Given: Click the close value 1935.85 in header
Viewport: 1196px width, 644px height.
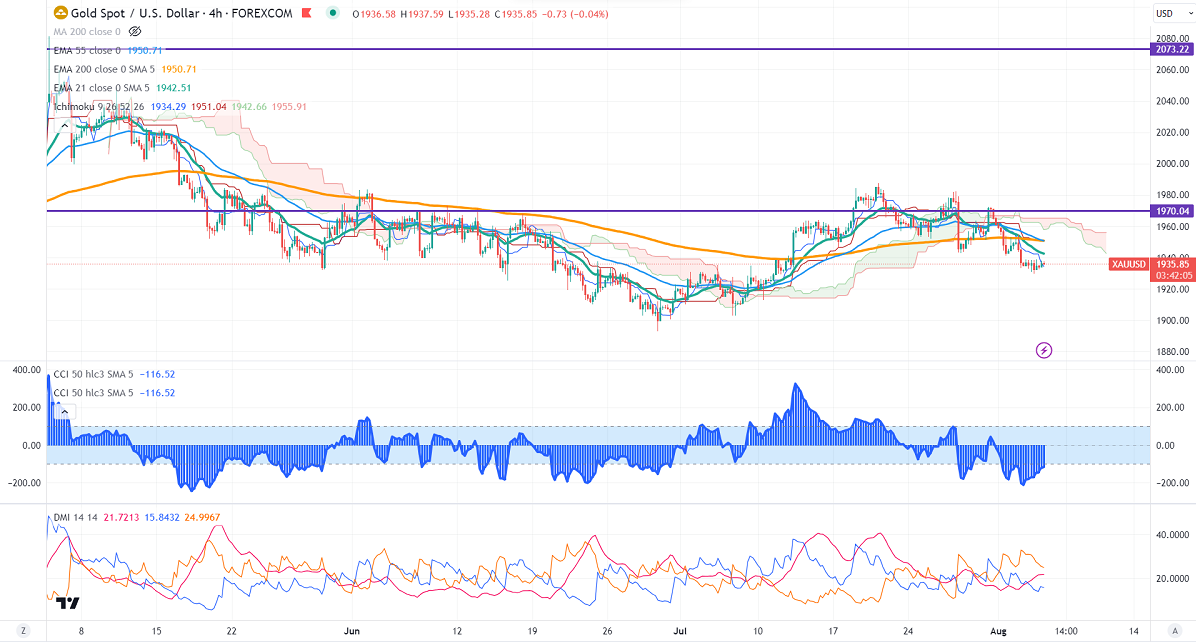Looking at the screenshot, I should [x=519, y=14].
